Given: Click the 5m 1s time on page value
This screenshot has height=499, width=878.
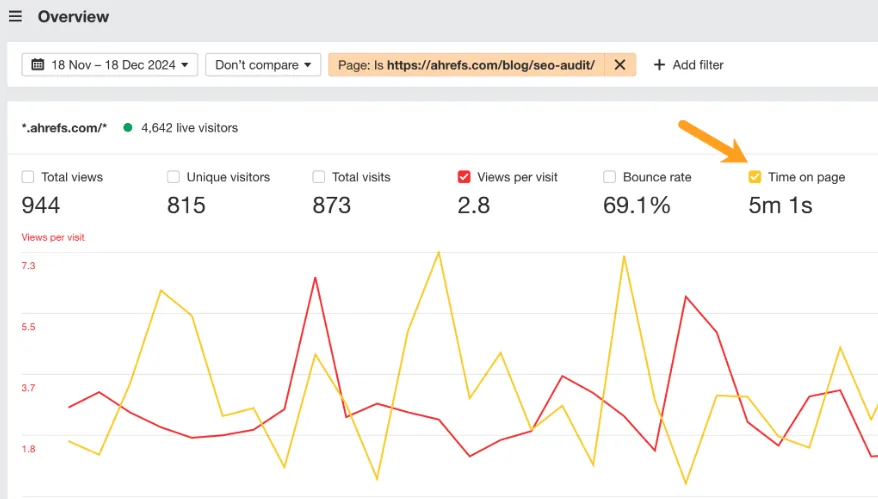Looking at the screenshot, I should pyautogui.click(x=781, y=205).
